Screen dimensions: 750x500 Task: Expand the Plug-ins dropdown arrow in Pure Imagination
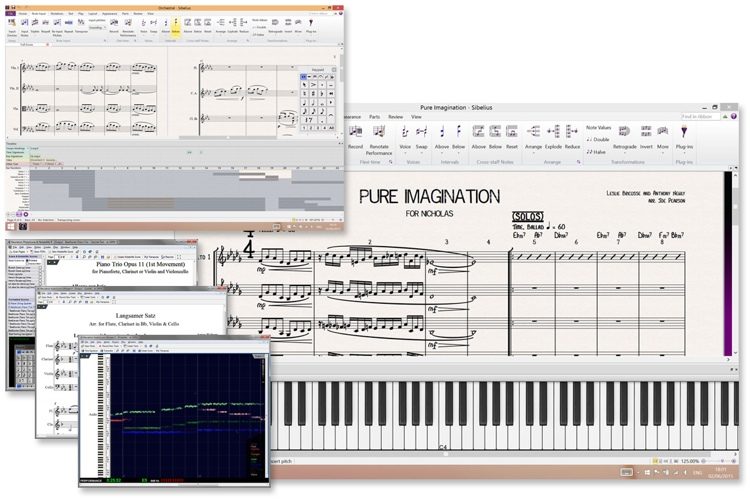pos(684,153)
